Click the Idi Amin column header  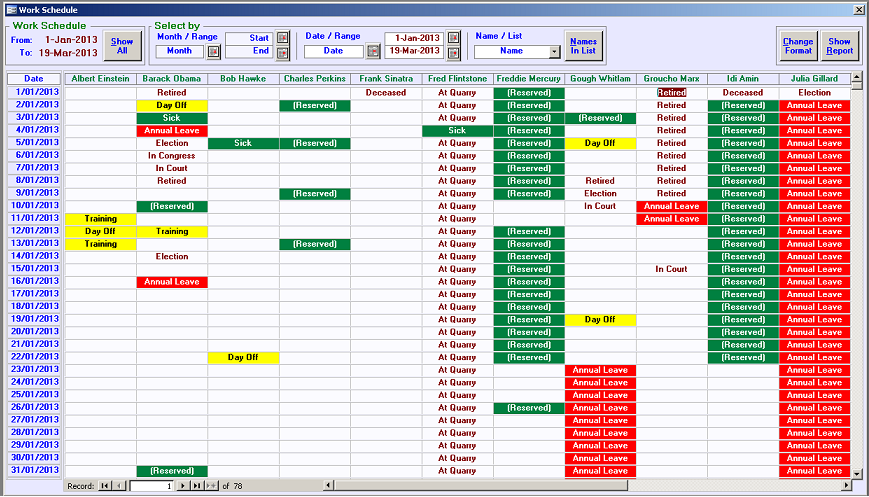[743, 79]
